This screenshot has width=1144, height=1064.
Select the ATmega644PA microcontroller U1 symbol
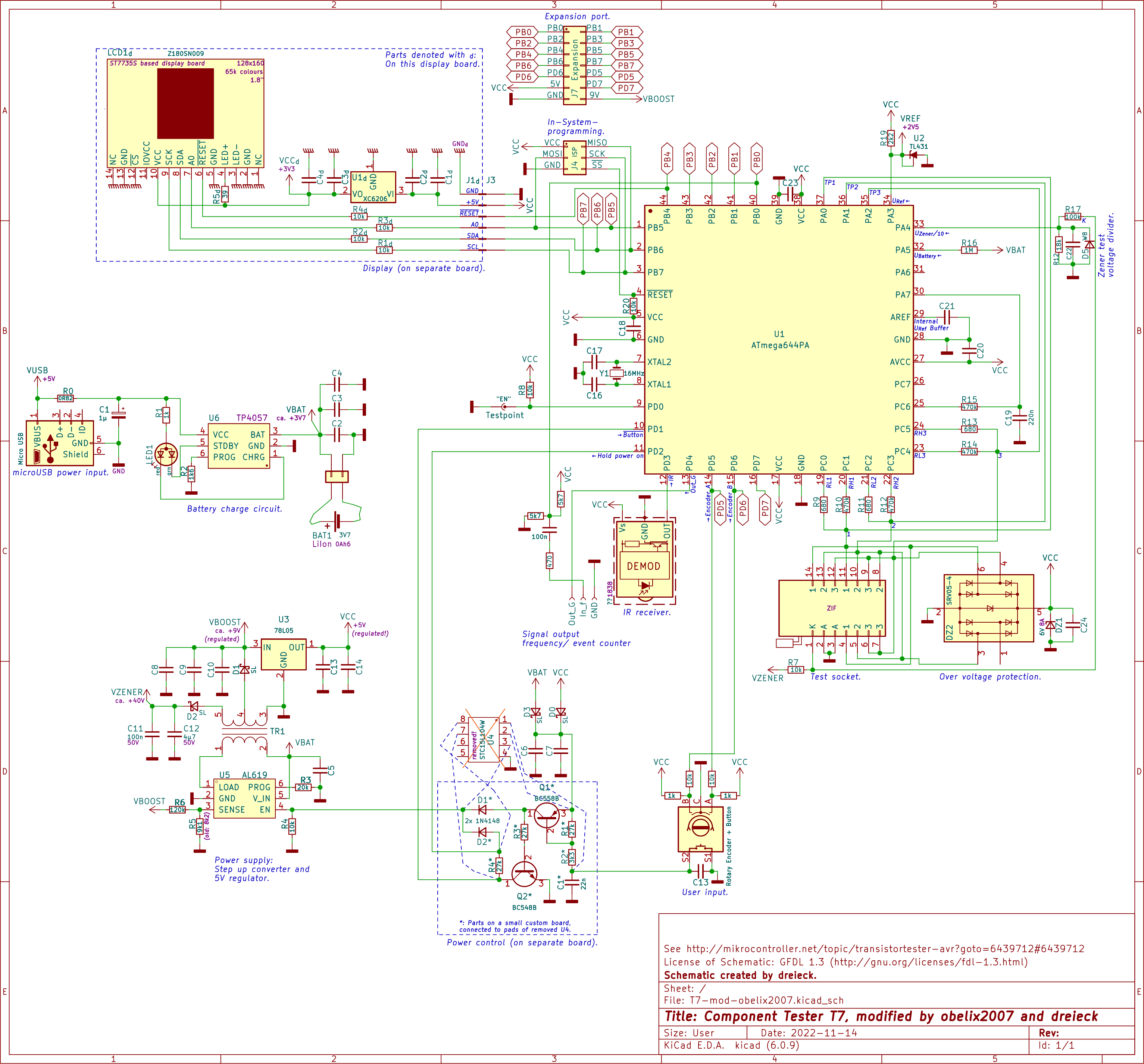coord(779,339)
